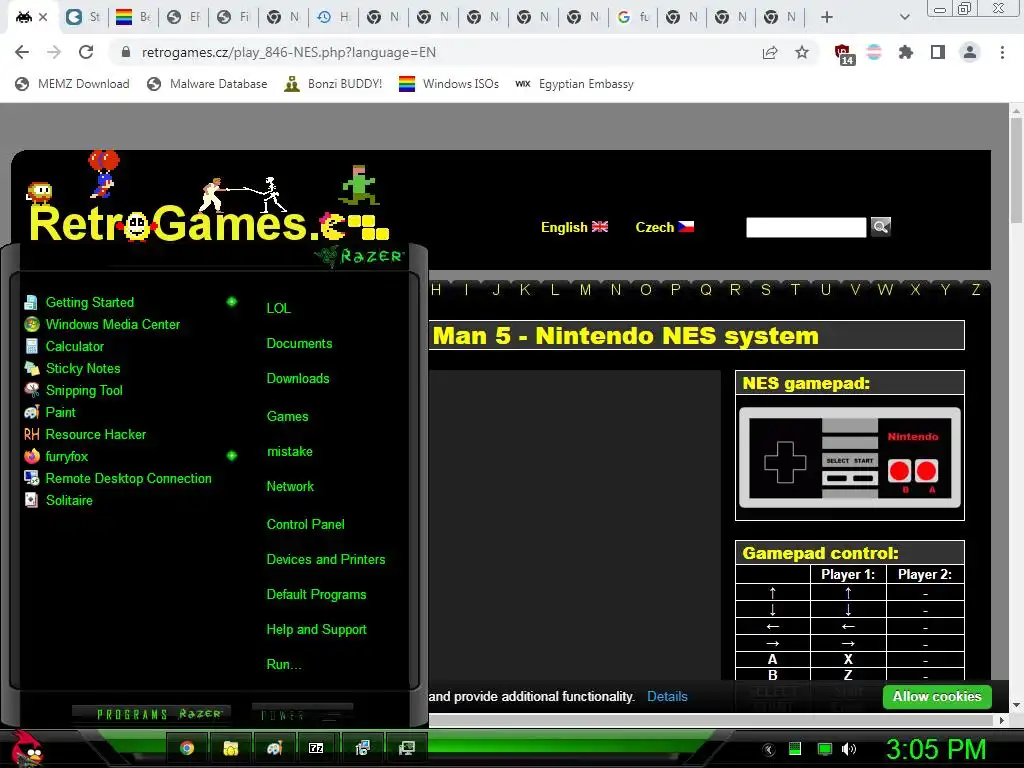
Task: Open a new tab with plus button
Action: tap(827, 17)
